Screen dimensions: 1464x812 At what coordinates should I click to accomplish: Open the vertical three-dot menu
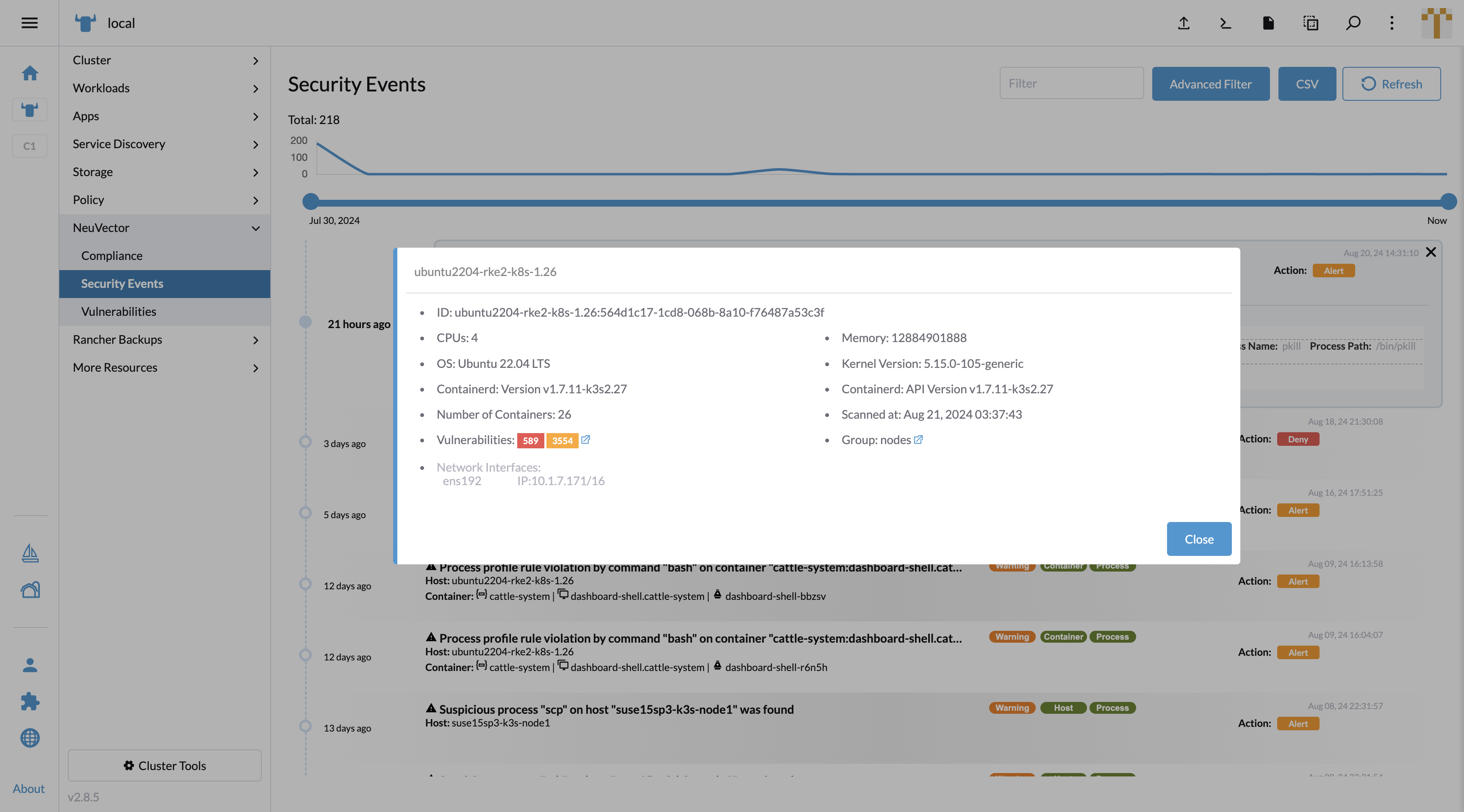click(x=1392, y=23)
